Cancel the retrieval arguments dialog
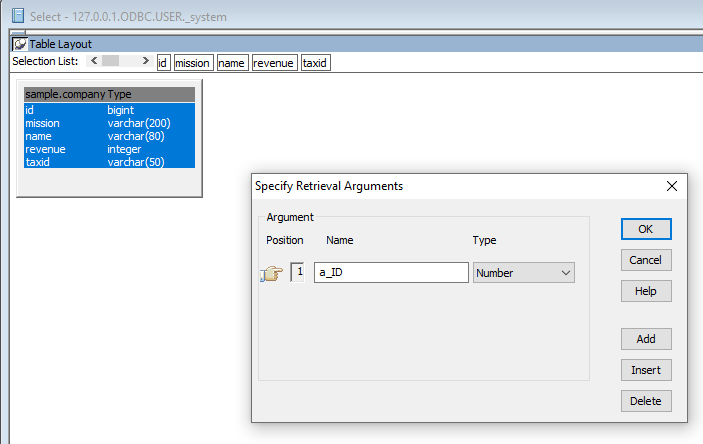Image resolution: width=703 pixels, height=444 pixels. coord(645,260)
